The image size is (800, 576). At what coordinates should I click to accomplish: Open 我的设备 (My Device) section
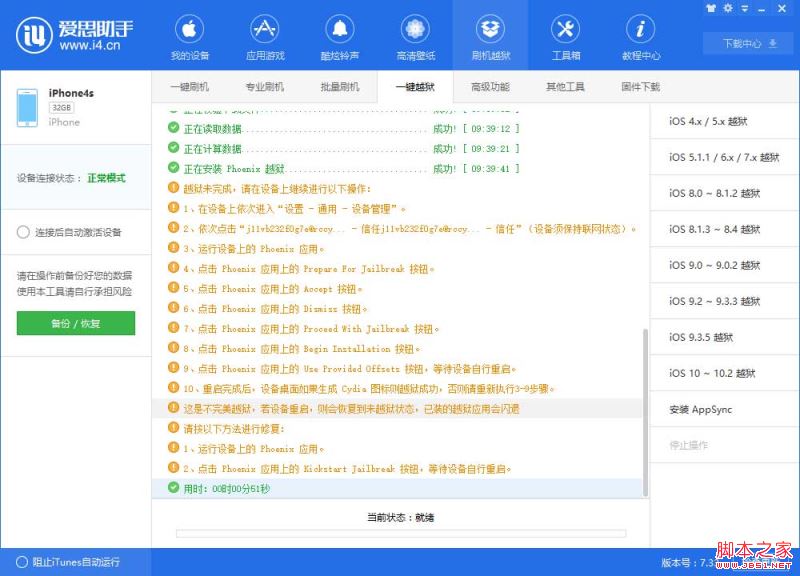tap(189, 37)
